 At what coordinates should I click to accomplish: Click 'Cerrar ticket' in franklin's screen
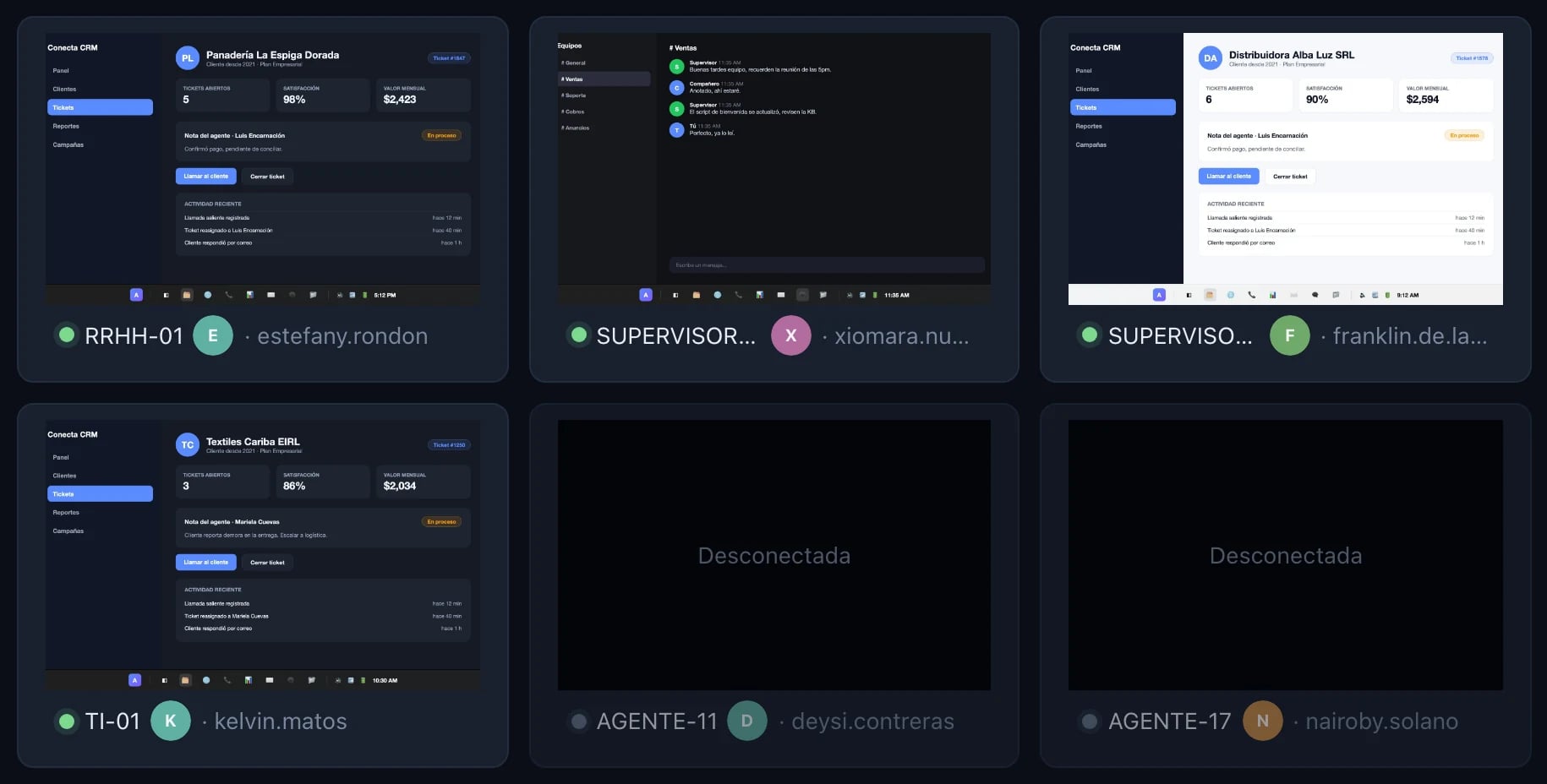pyautogui.click(x=1290, y=176)
